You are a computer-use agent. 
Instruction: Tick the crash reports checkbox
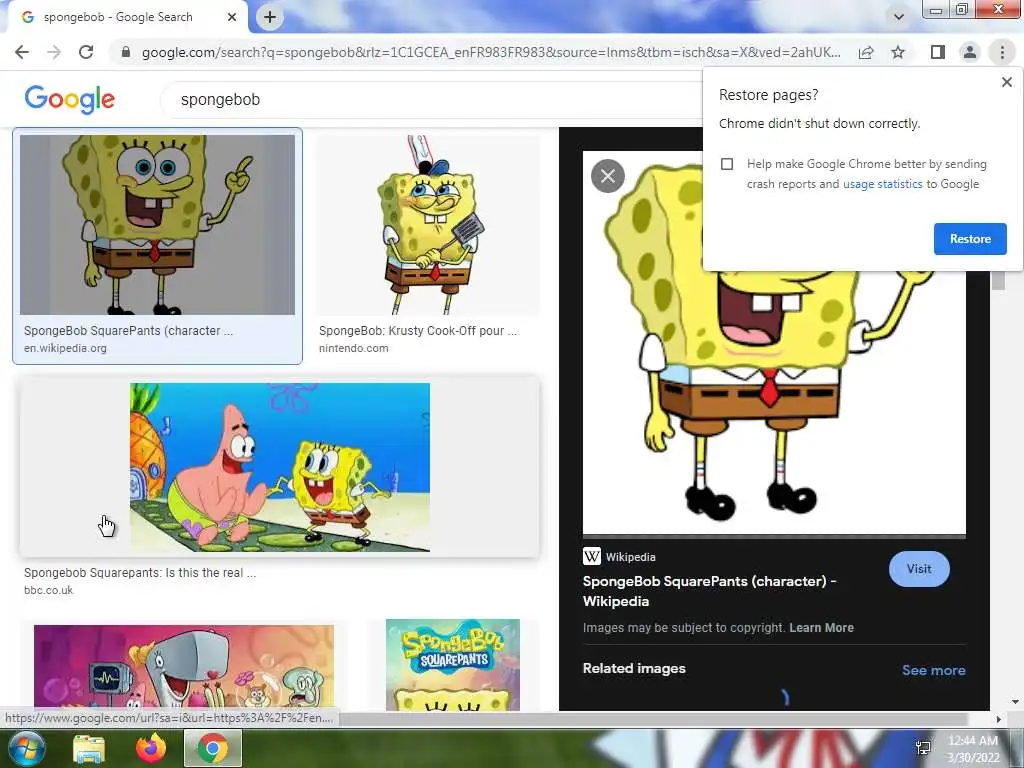727,164
